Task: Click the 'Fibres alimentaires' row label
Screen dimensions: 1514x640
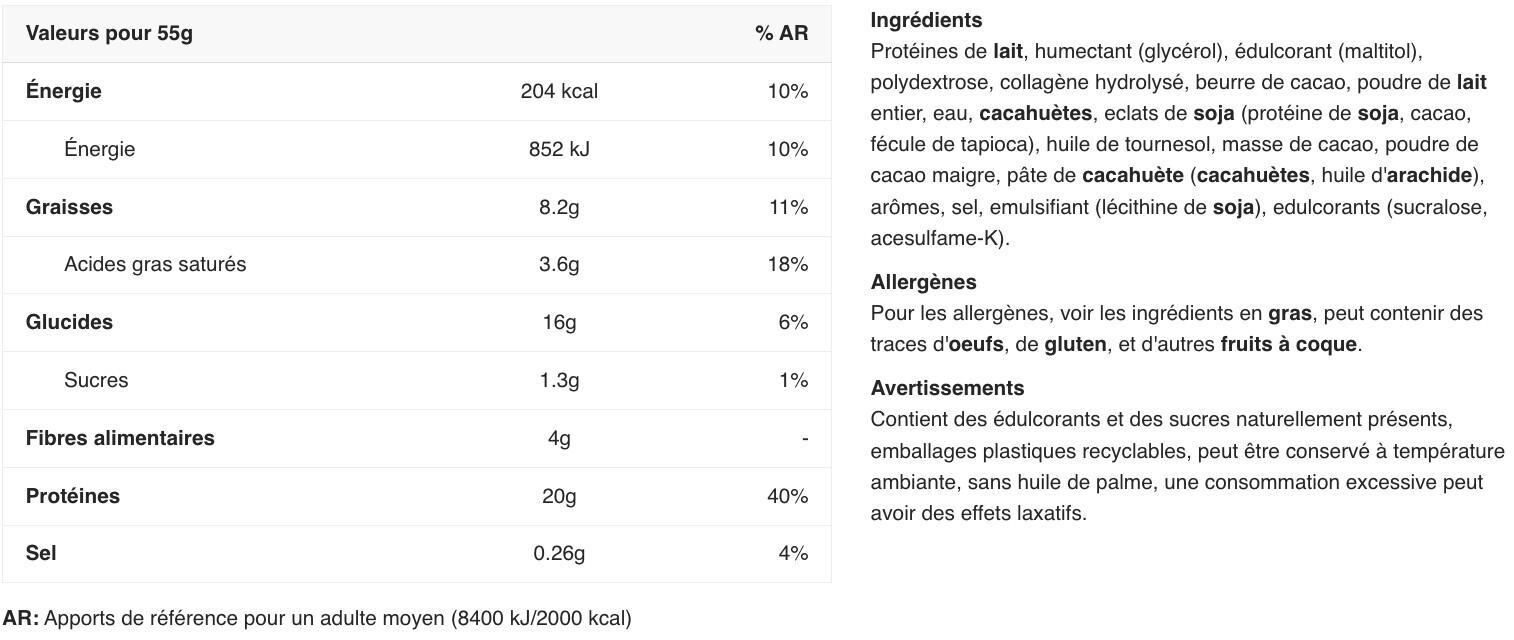Action: click(120, 438)
